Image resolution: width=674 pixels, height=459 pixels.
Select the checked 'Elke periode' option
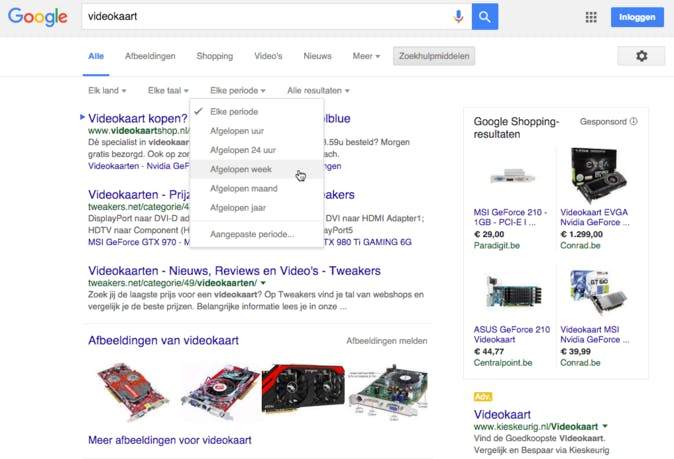click(234, 112)
